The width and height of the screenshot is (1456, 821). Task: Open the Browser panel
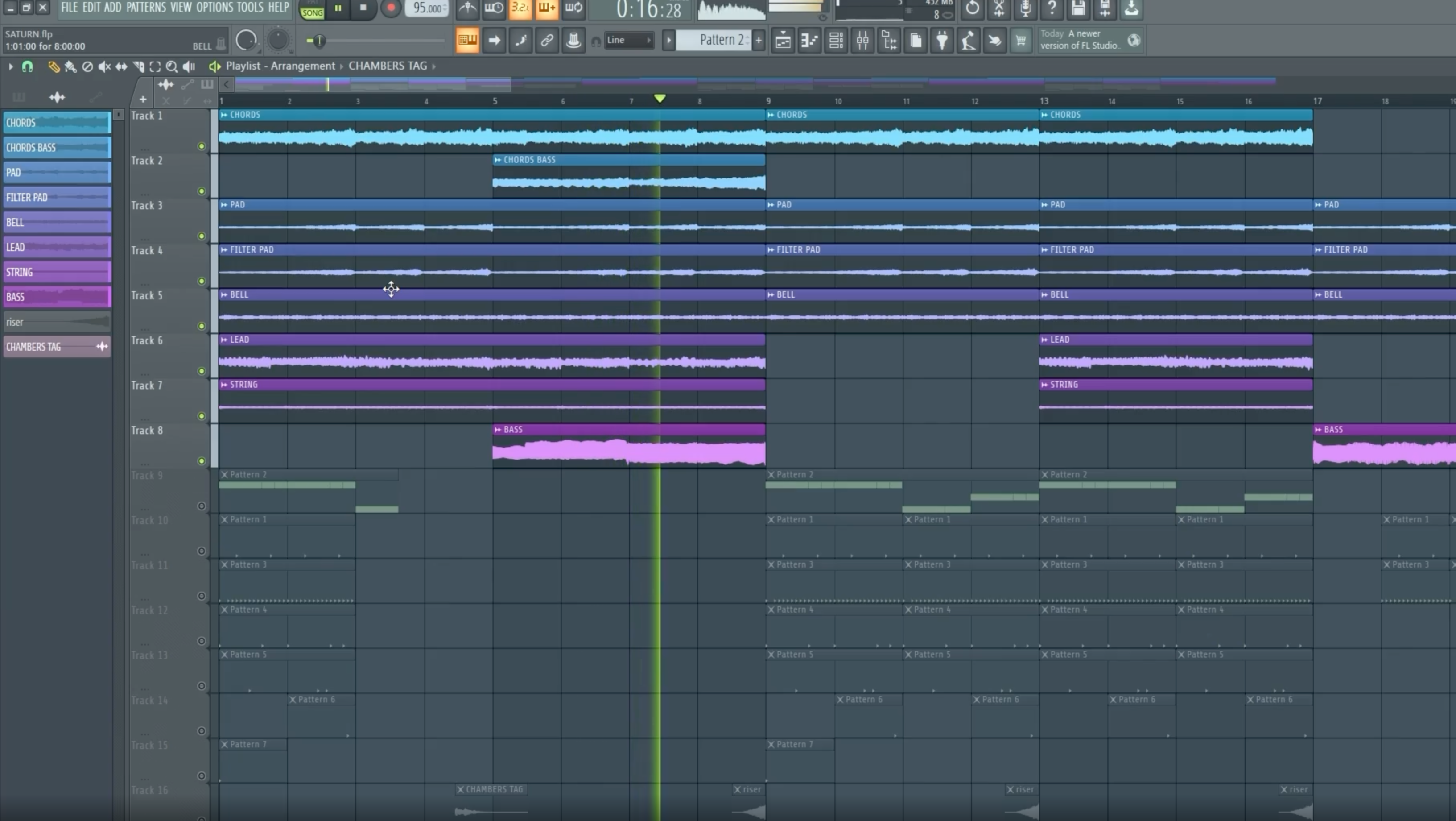[889, 40]
